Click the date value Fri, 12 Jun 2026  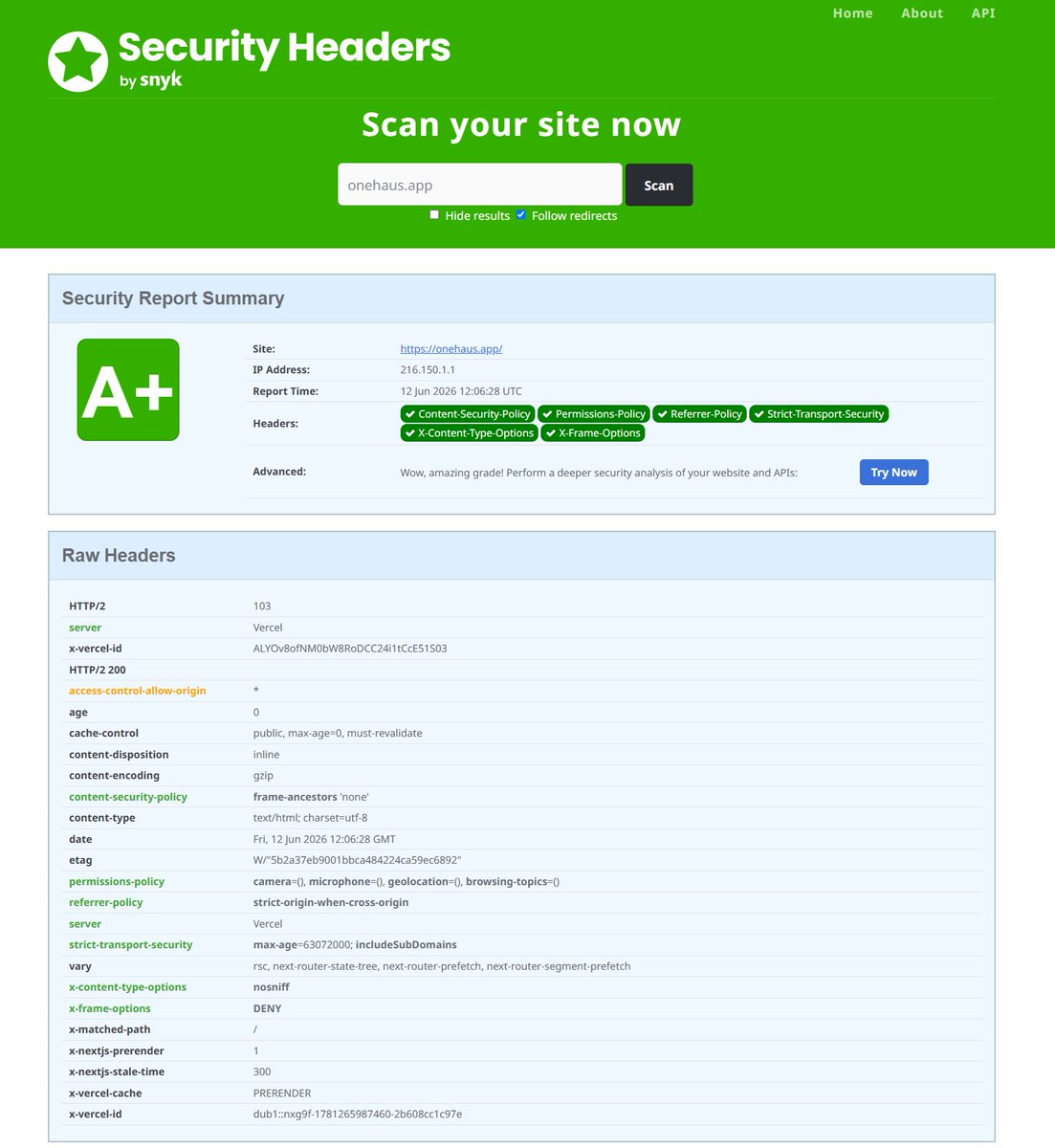click(x=324, y=840)
